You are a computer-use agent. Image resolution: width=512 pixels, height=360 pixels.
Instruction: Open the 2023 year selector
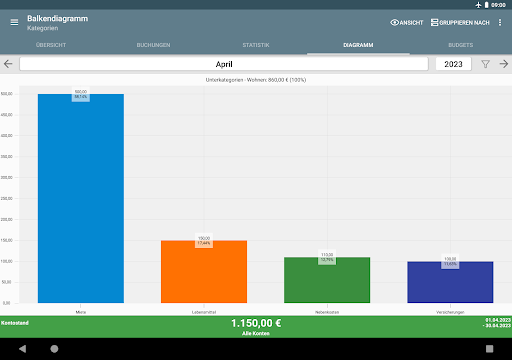(453, 64)
